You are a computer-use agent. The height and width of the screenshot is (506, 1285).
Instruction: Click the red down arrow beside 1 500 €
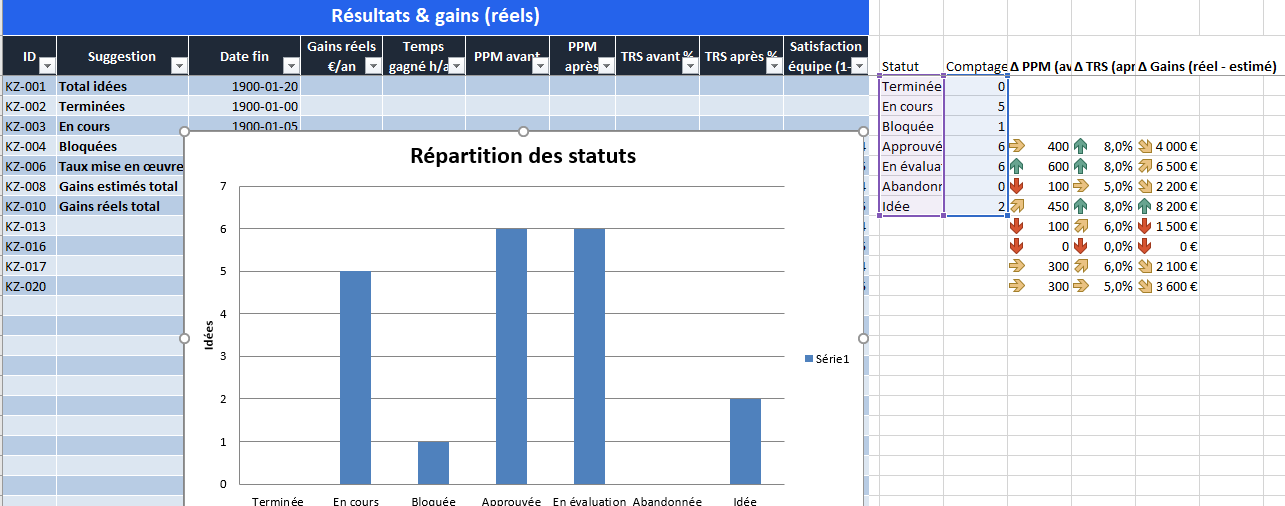click(1144, 226)
